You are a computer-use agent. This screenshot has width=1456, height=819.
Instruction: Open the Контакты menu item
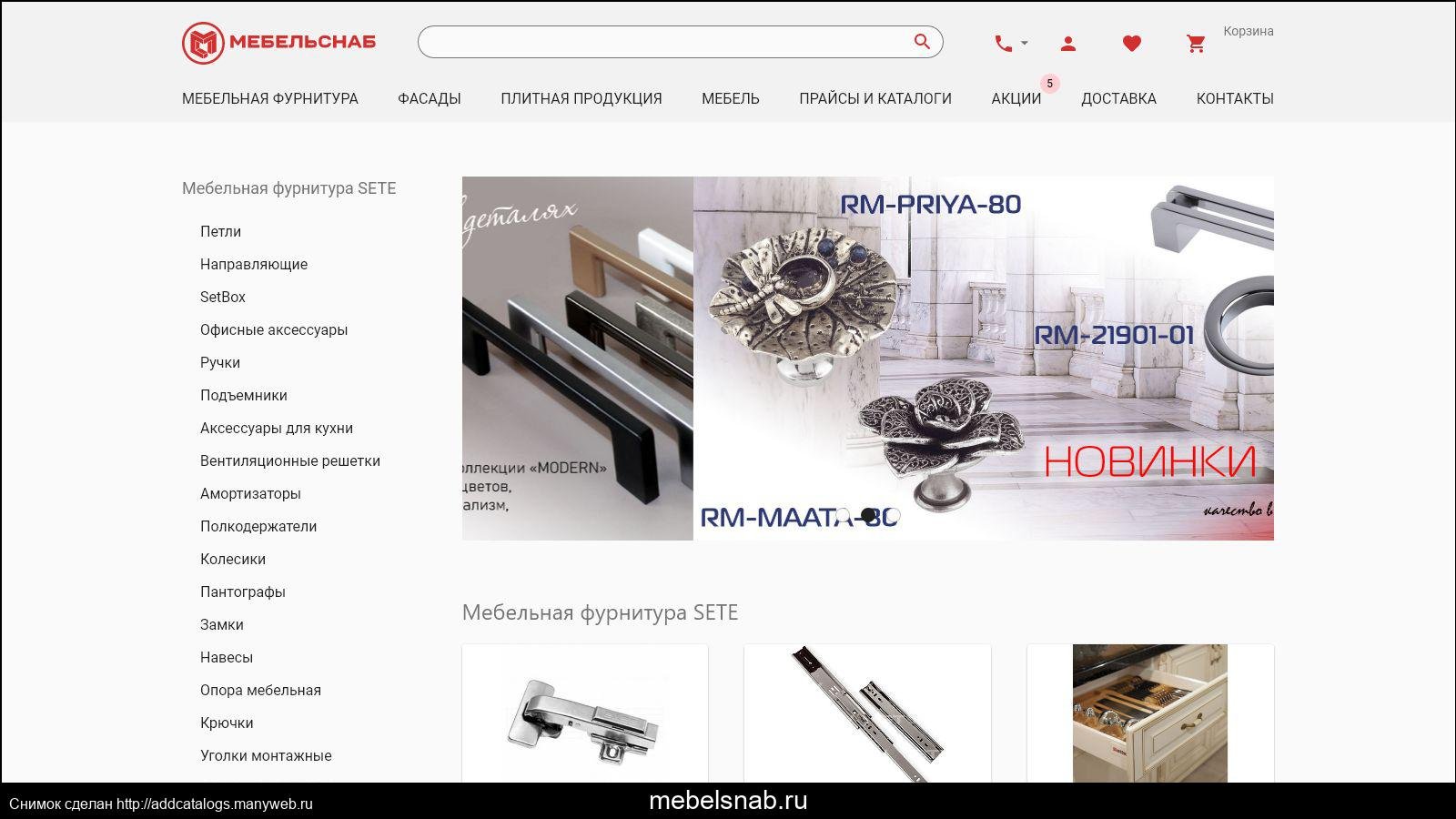pos(1235,98)
